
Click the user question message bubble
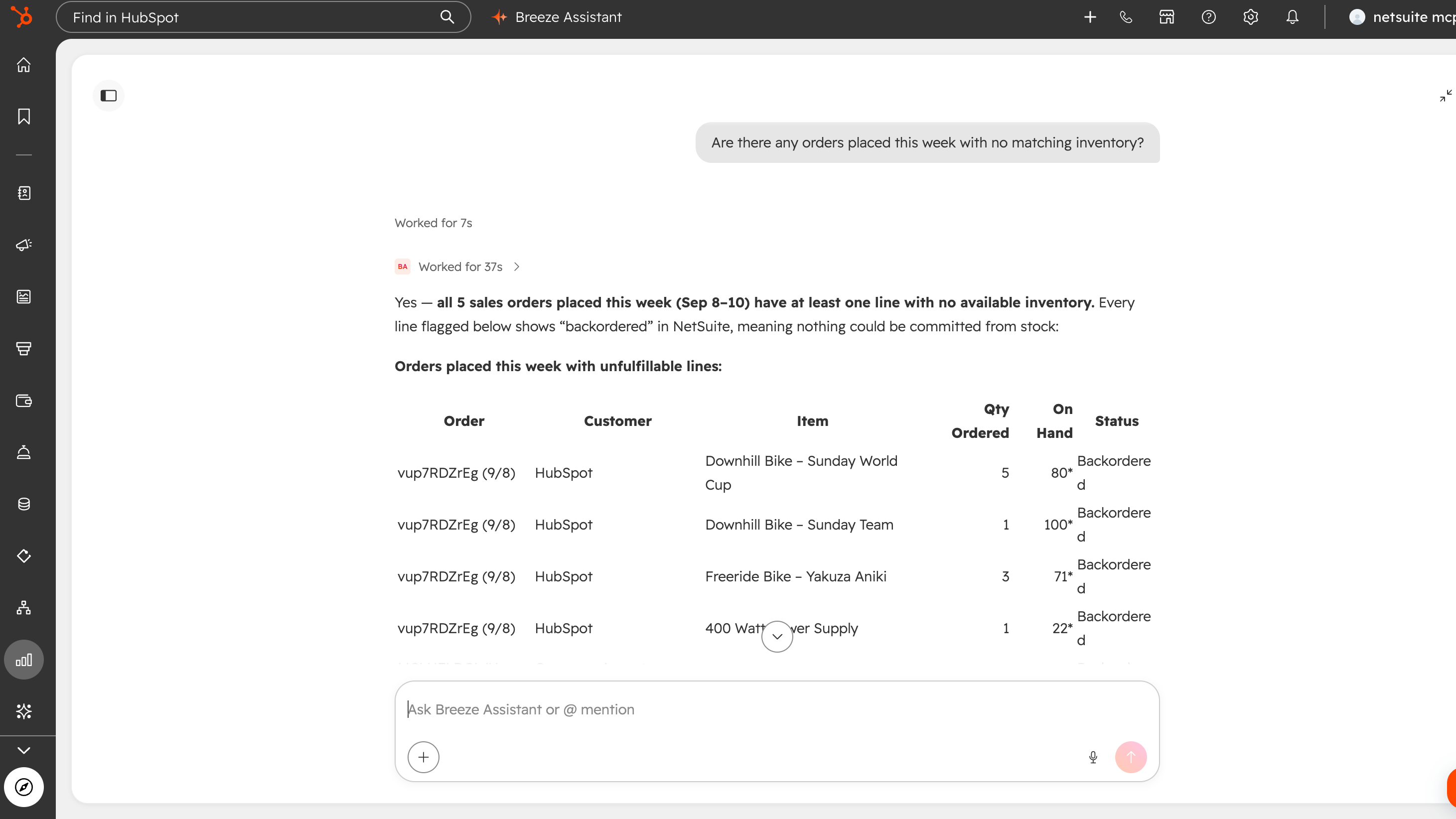click(x=927, y=142)
